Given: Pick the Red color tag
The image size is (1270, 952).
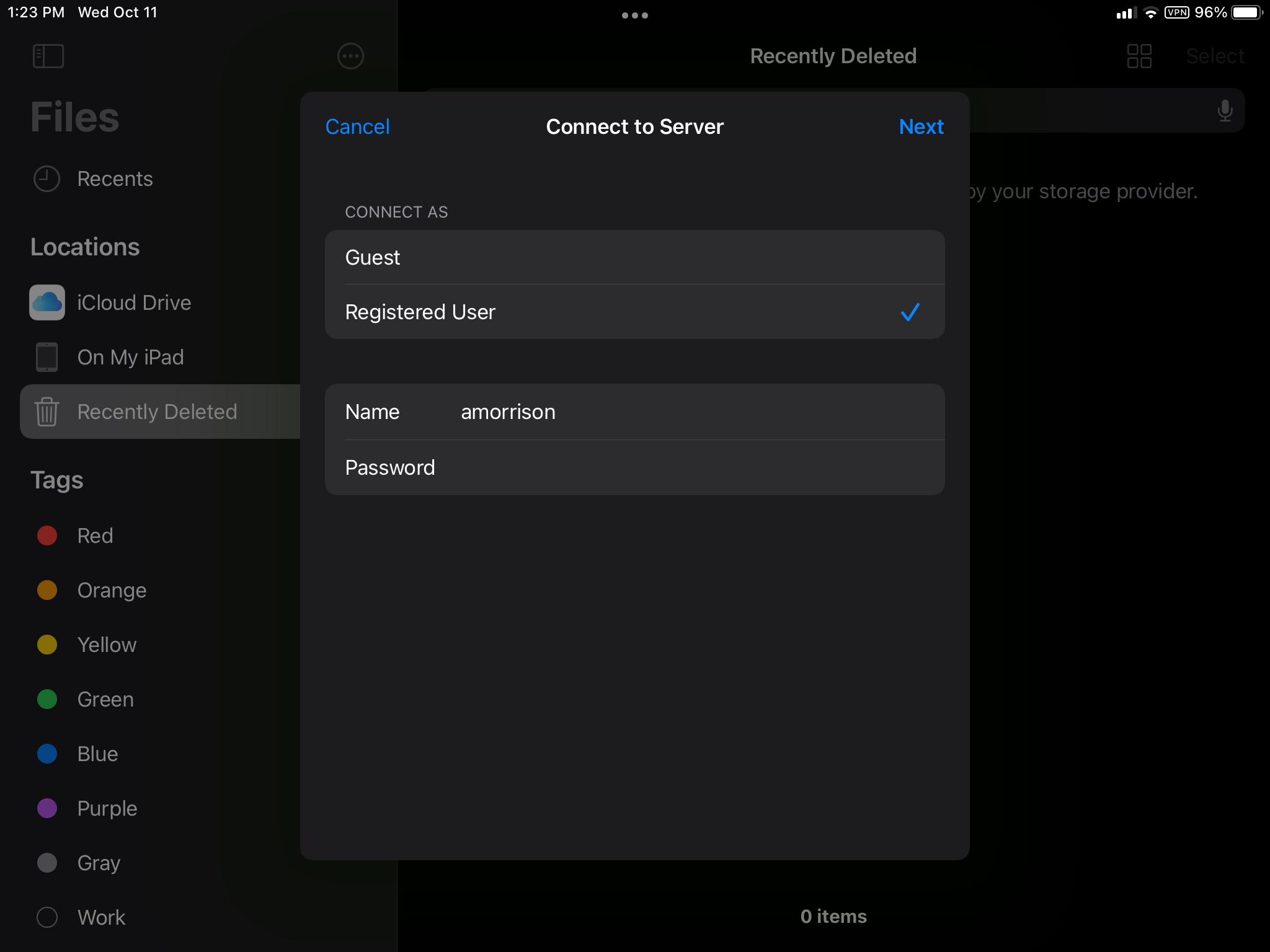Looking at the screenshot, I should click(94, 535).
